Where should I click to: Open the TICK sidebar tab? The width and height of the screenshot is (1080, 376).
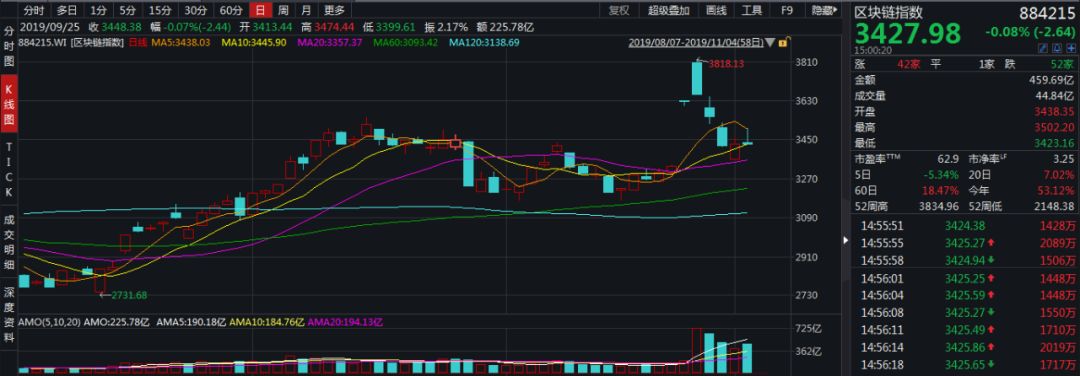pyautogui.click(x=9, y=169)
